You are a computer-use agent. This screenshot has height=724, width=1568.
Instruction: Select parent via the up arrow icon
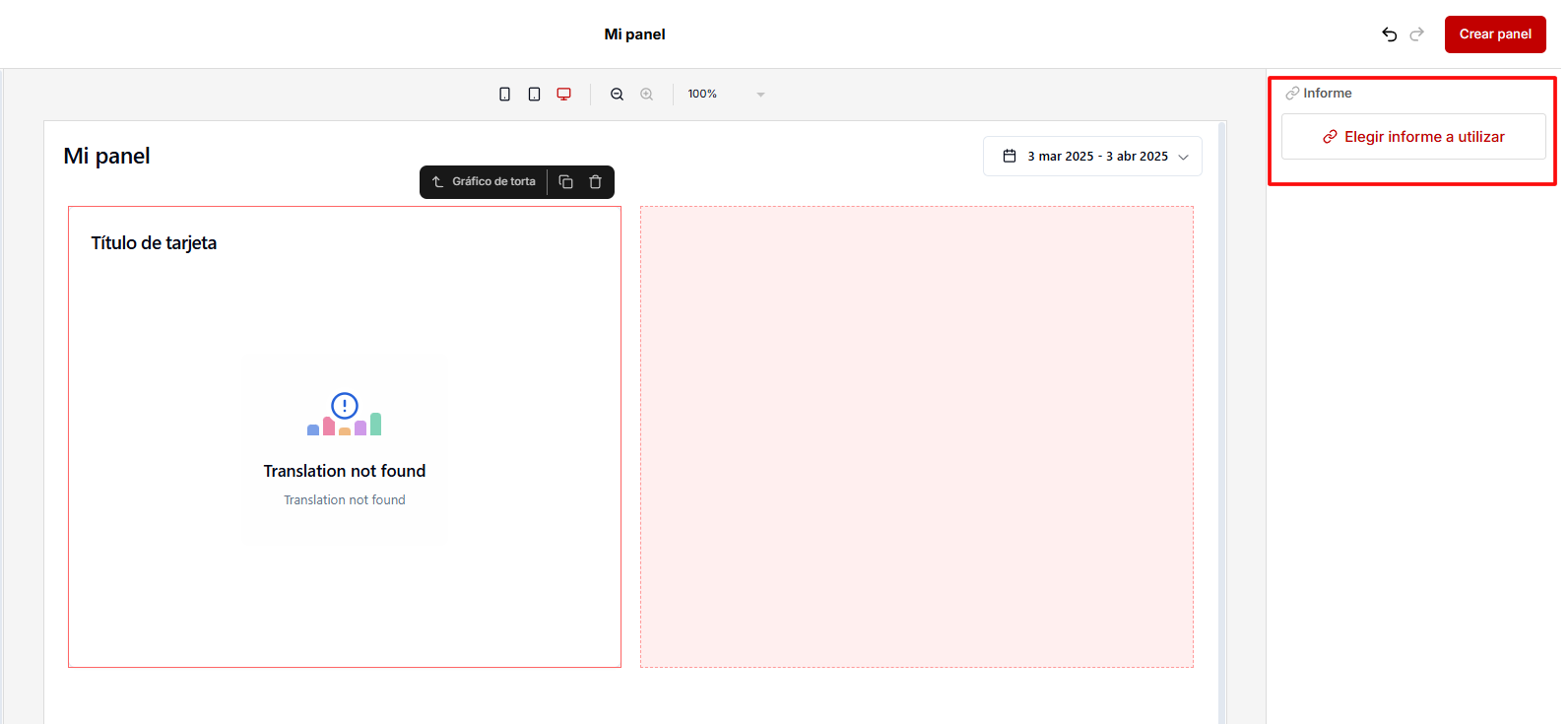point(437,182)
